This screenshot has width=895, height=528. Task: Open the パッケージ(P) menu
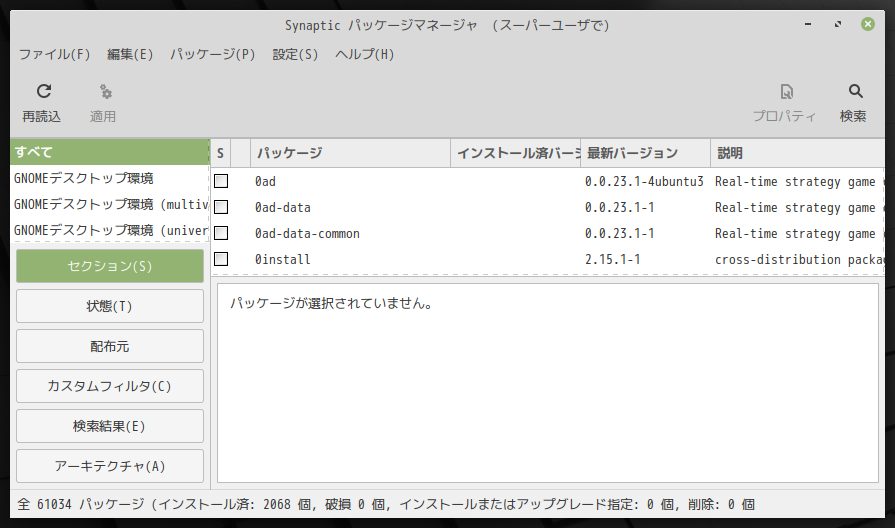tap(212, 54)
